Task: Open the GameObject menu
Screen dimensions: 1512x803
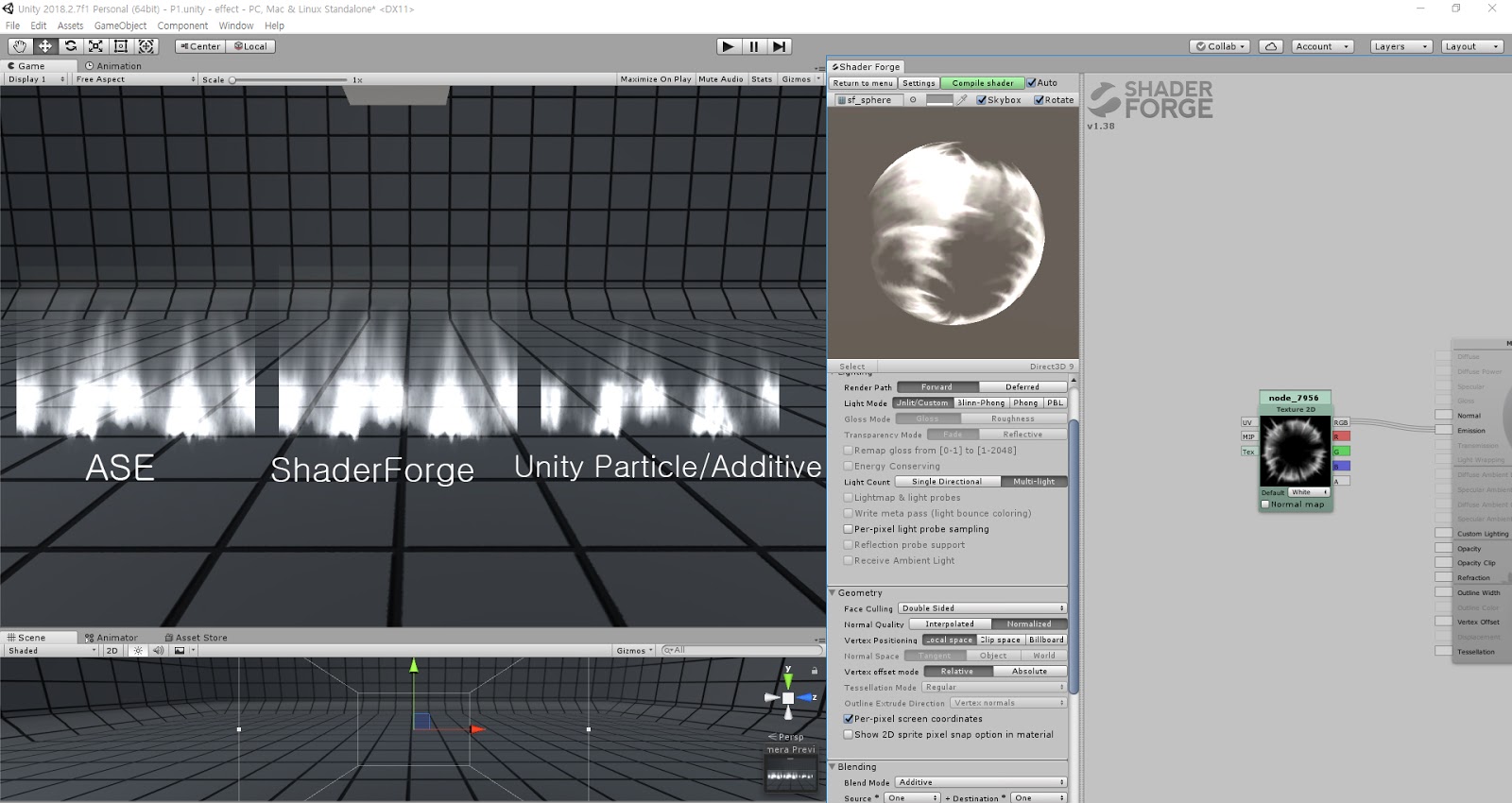Action: click(120, 26)
